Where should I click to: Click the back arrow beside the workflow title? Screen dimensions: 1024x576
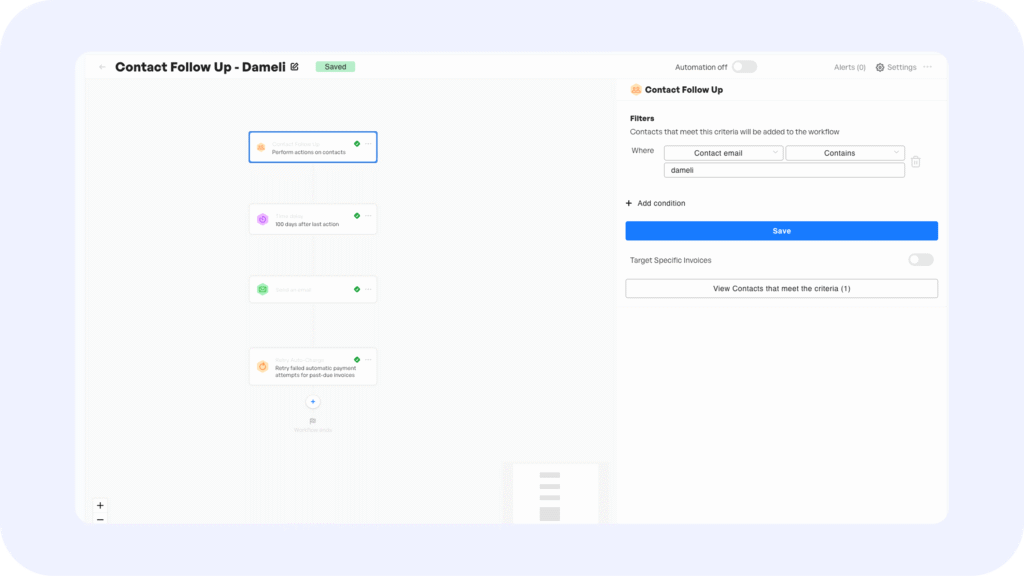pos(102,67)
